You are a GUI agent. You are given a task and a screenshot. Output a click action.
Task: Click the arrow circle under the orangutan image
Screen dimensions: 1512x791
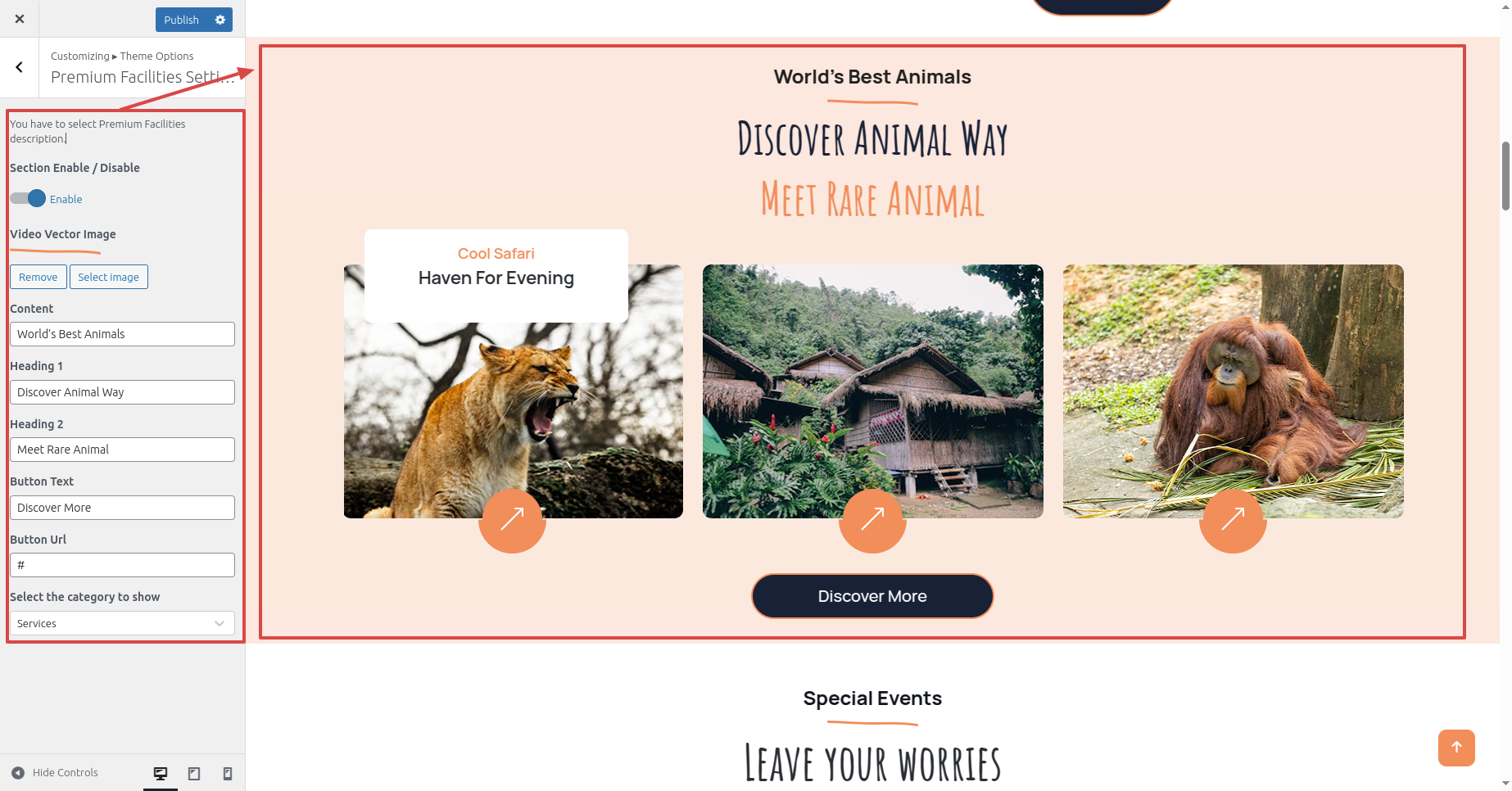pyautogui.click(x=1233, y=519)
